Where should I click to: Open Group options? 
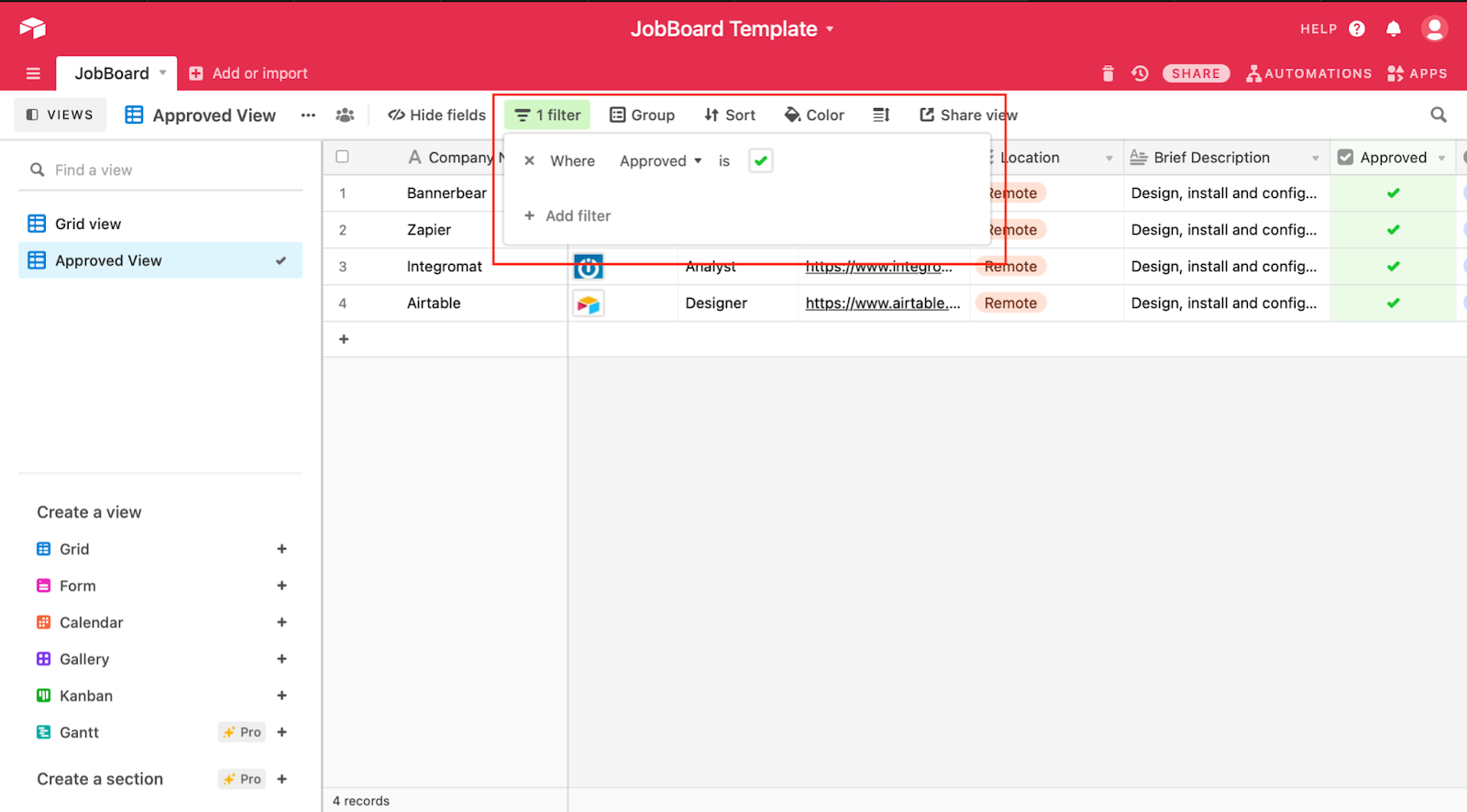(642, 115)
